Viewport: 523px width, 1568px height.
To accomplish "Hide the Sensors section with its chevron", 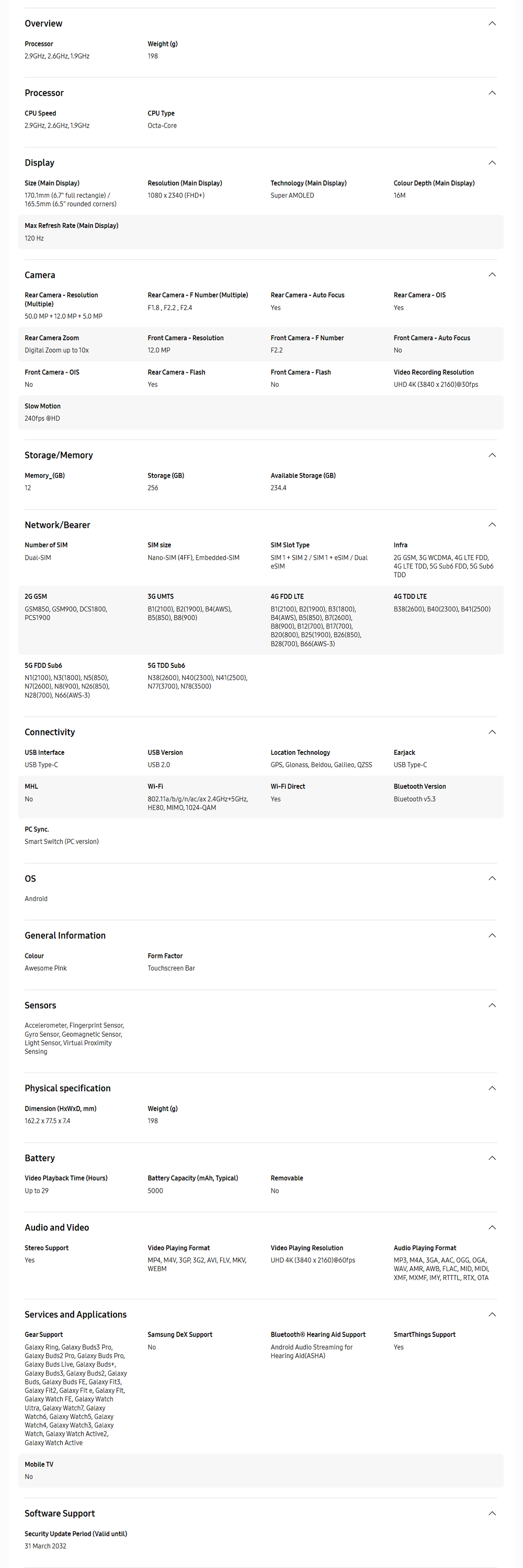I will 492,1006.
